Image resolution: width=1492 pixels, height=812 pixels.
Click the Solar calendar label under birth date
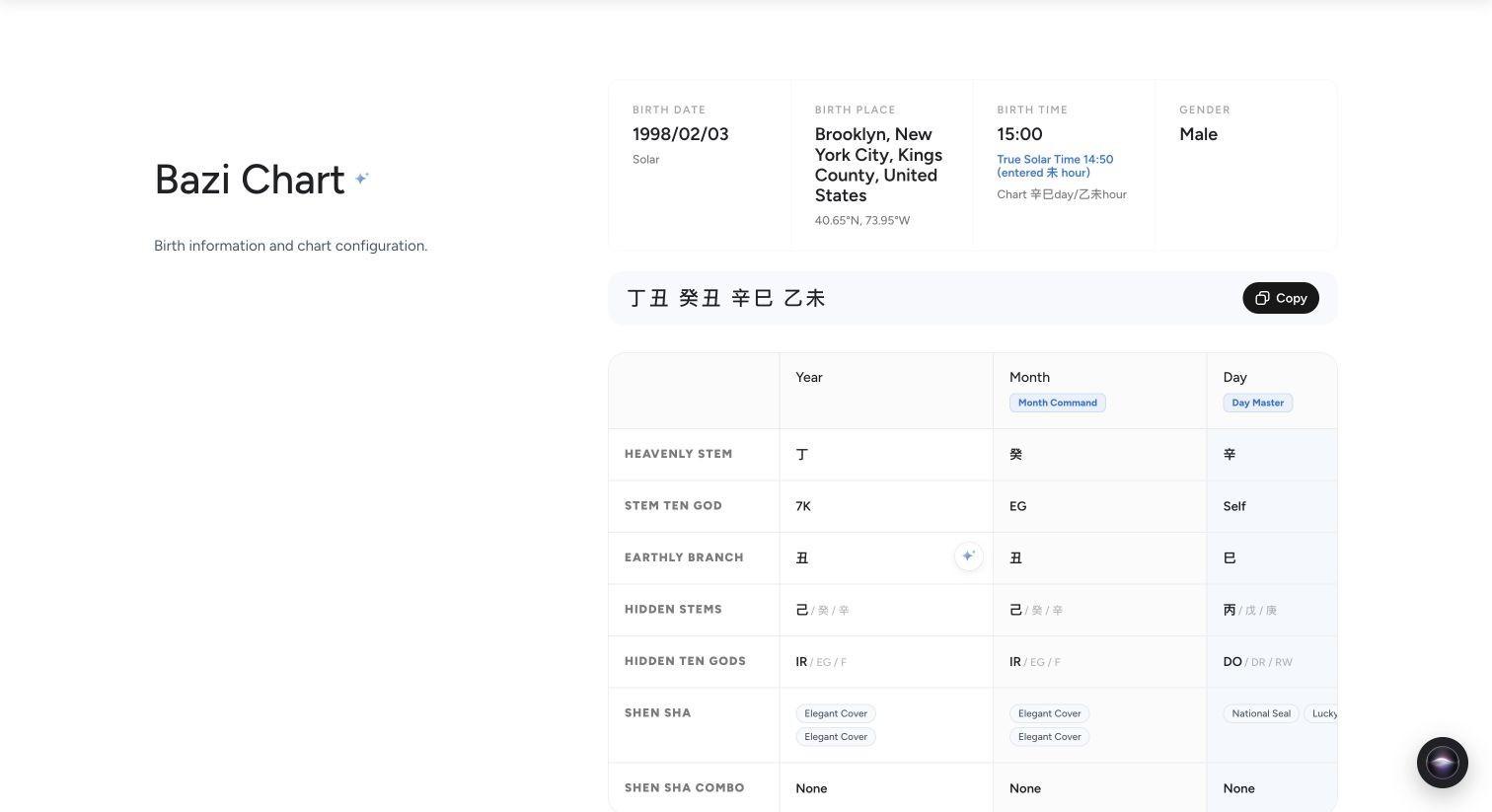coord(645,159)
